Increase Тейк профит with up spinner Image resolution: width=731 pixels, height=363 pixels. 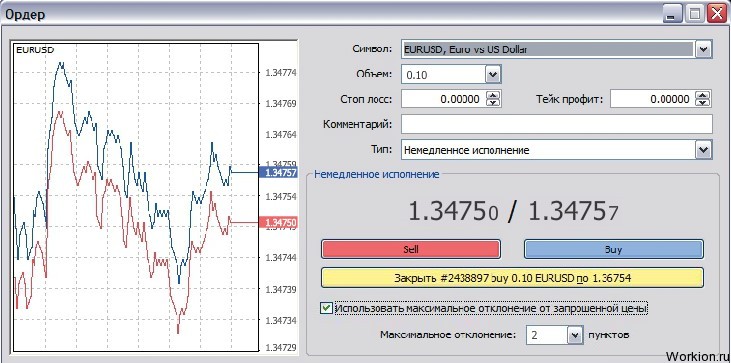click(703, 95)
